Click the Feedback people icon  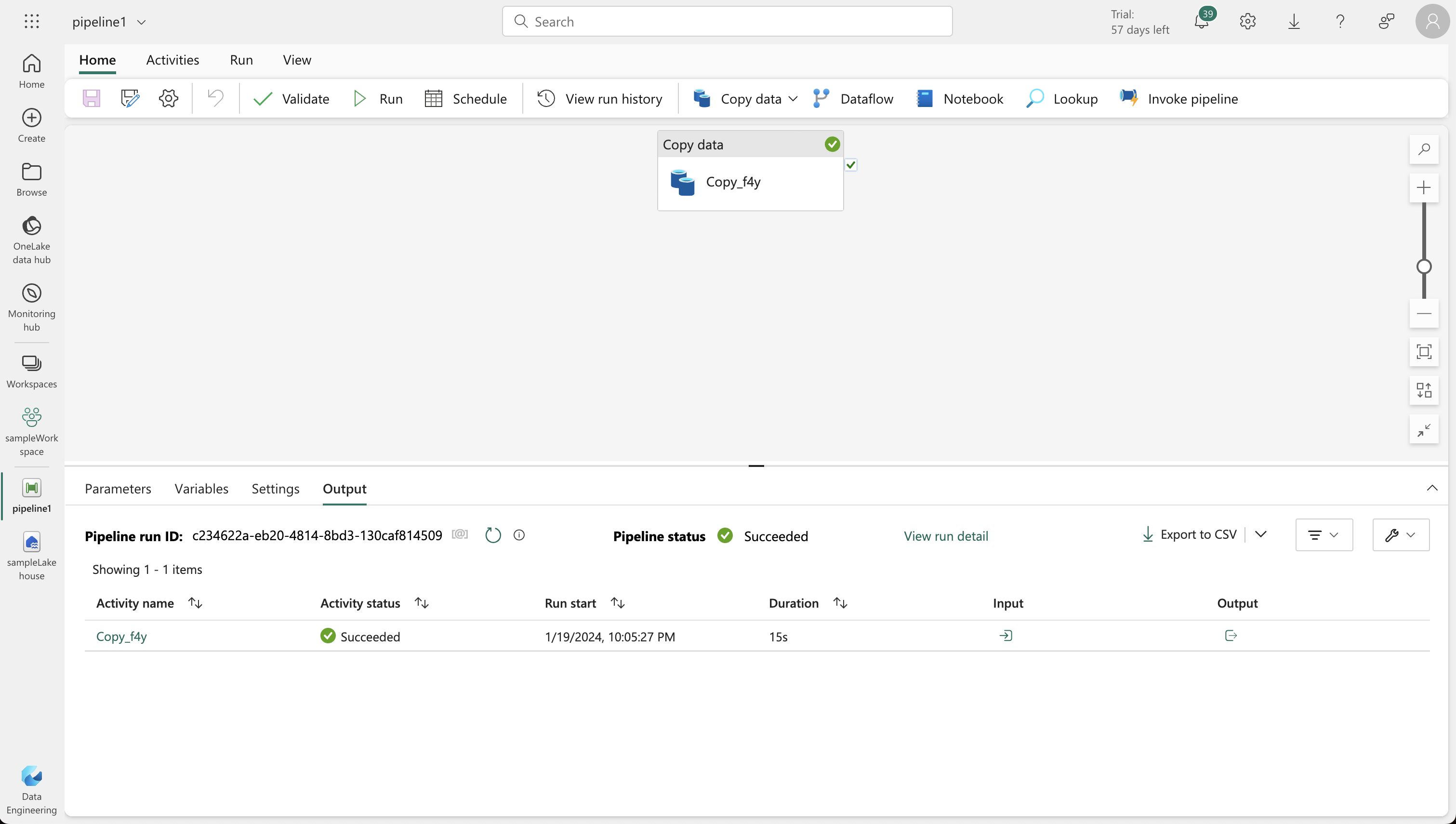1387,22
